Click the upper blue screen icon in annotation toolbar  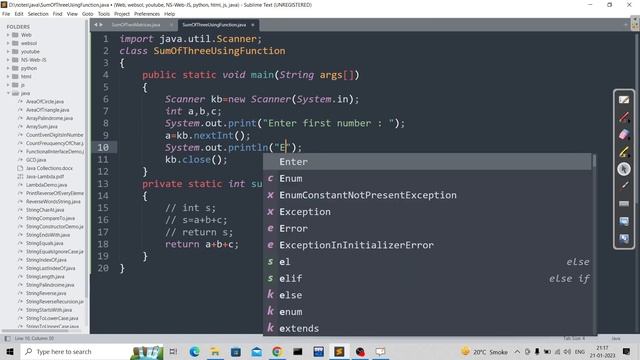(x=624, y=221)
